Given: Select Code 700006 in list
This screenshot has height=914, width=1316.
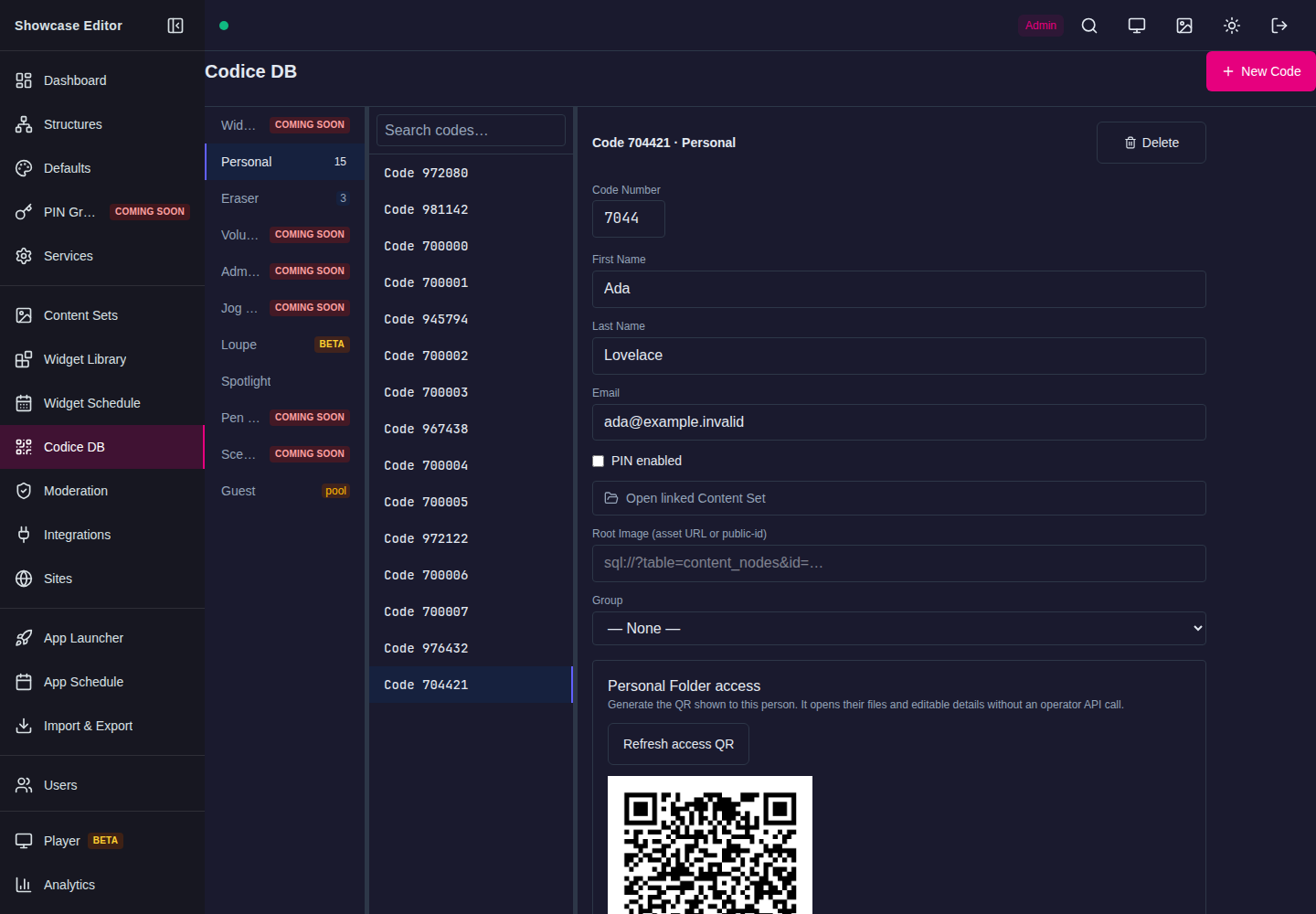Looking at the screenshot, I should (x=471, y=575).
